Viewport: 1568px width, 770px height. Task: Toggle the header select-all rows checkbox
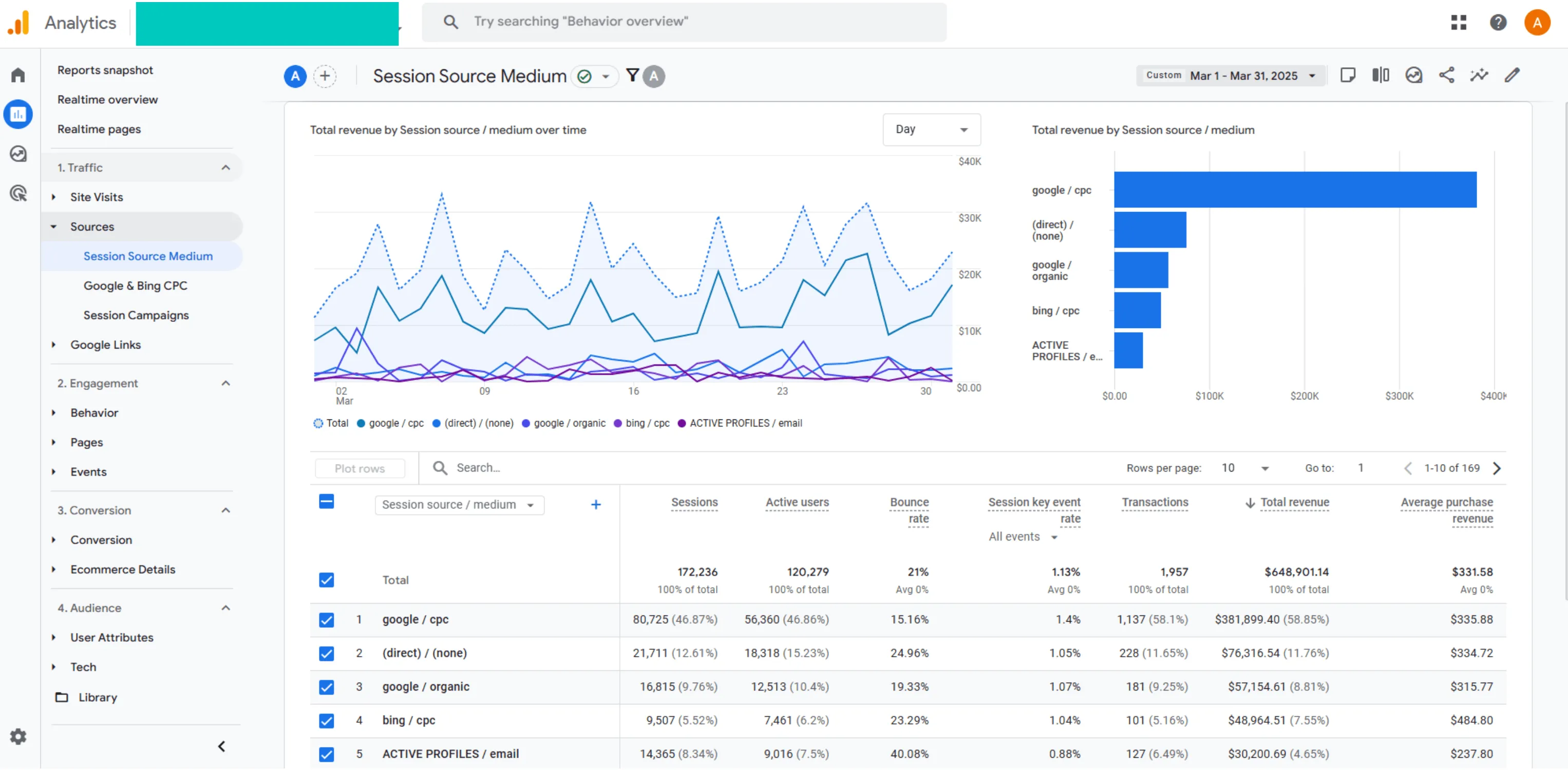click(326, 503)
